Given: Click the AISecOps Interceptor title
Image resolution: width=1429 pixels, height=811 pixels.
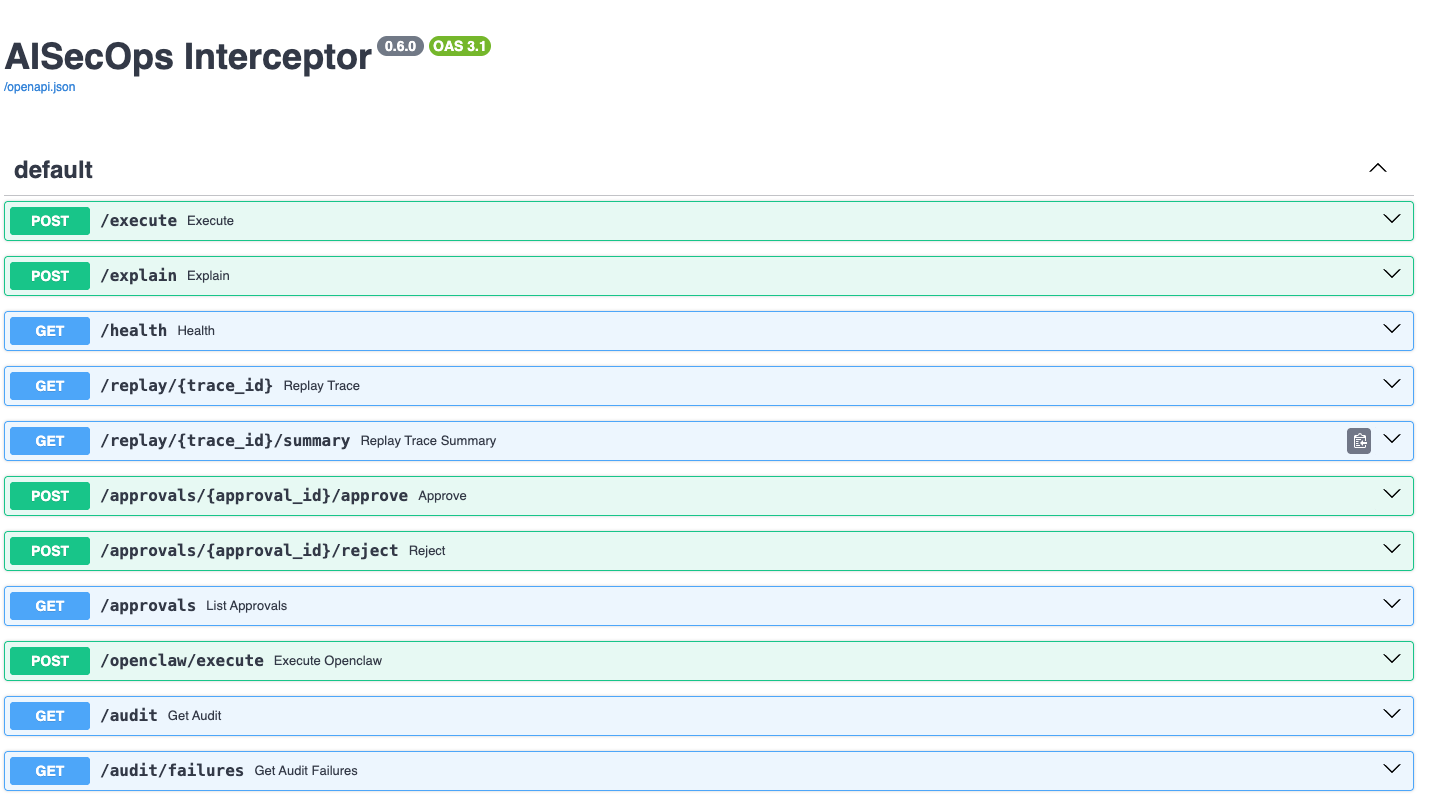Looking at the screenshot, I should (188, 56).
